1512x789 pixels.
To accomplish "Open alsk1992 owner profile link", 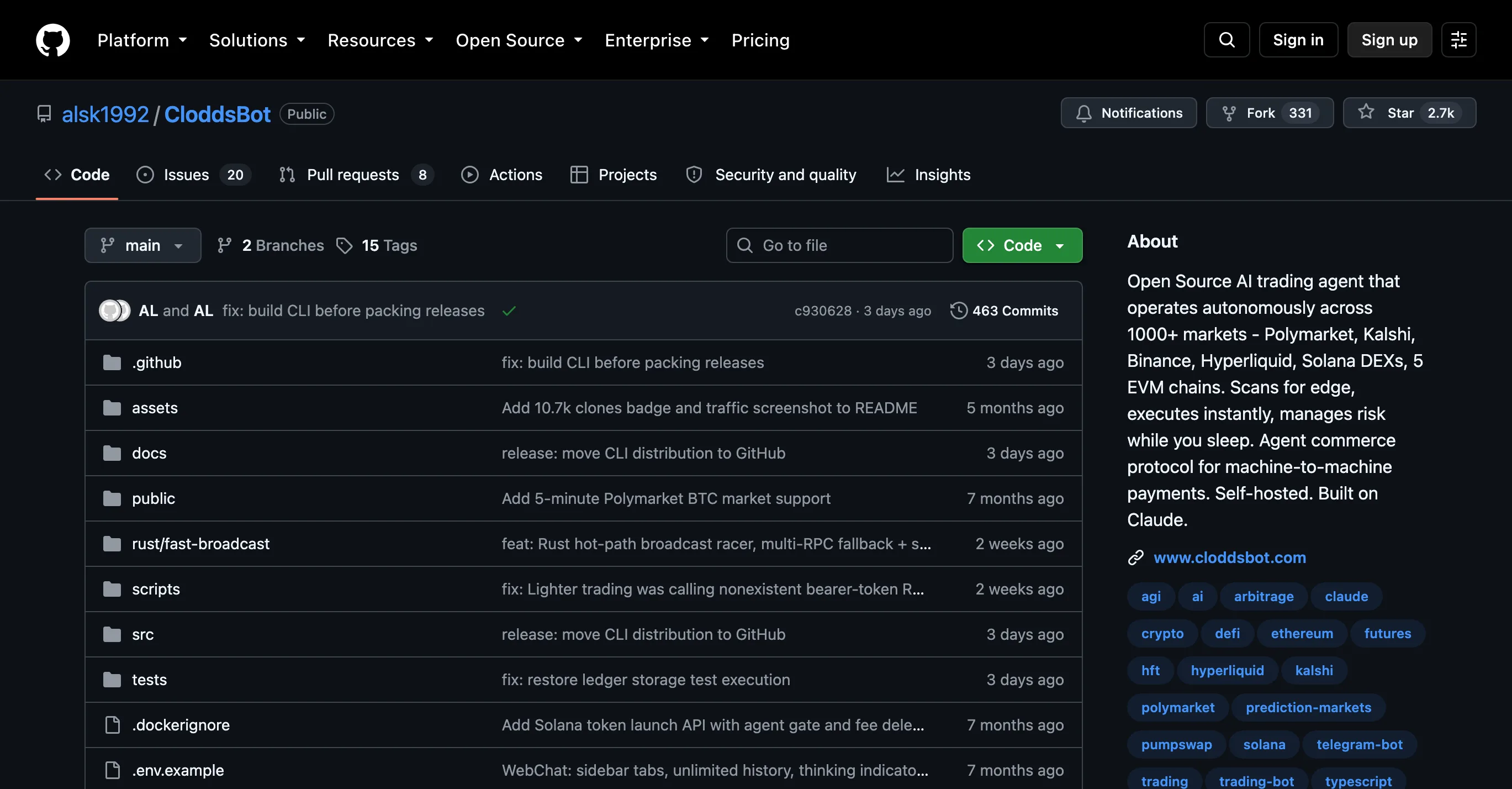I will (x=105, y=114).
